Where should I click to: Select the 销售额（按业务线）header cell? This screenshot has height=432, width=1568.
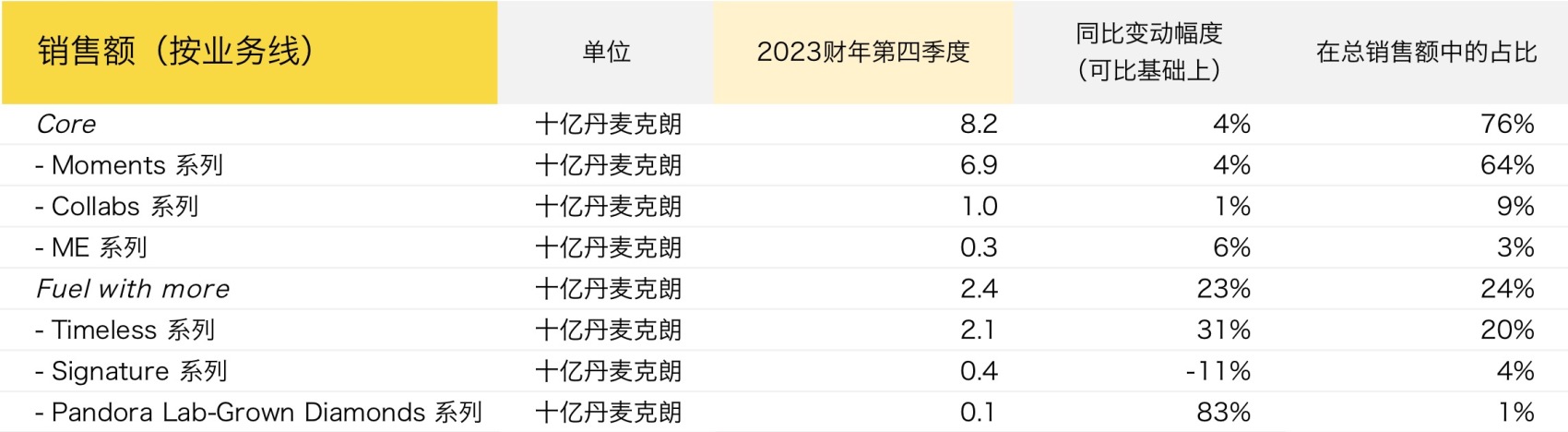tap(250, 52)
